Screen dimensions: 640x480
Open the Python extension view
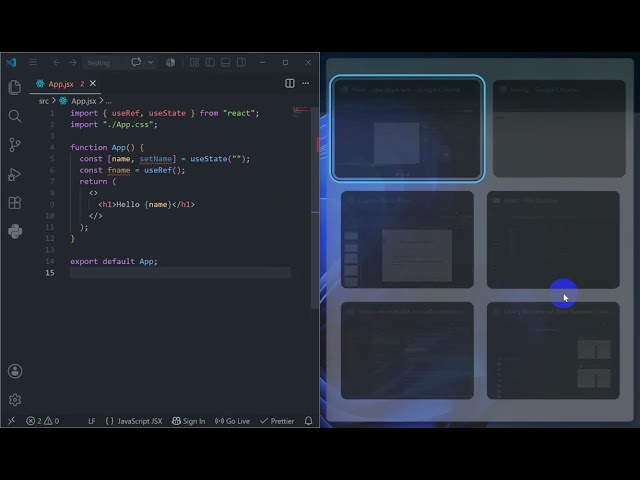(15, 231)
